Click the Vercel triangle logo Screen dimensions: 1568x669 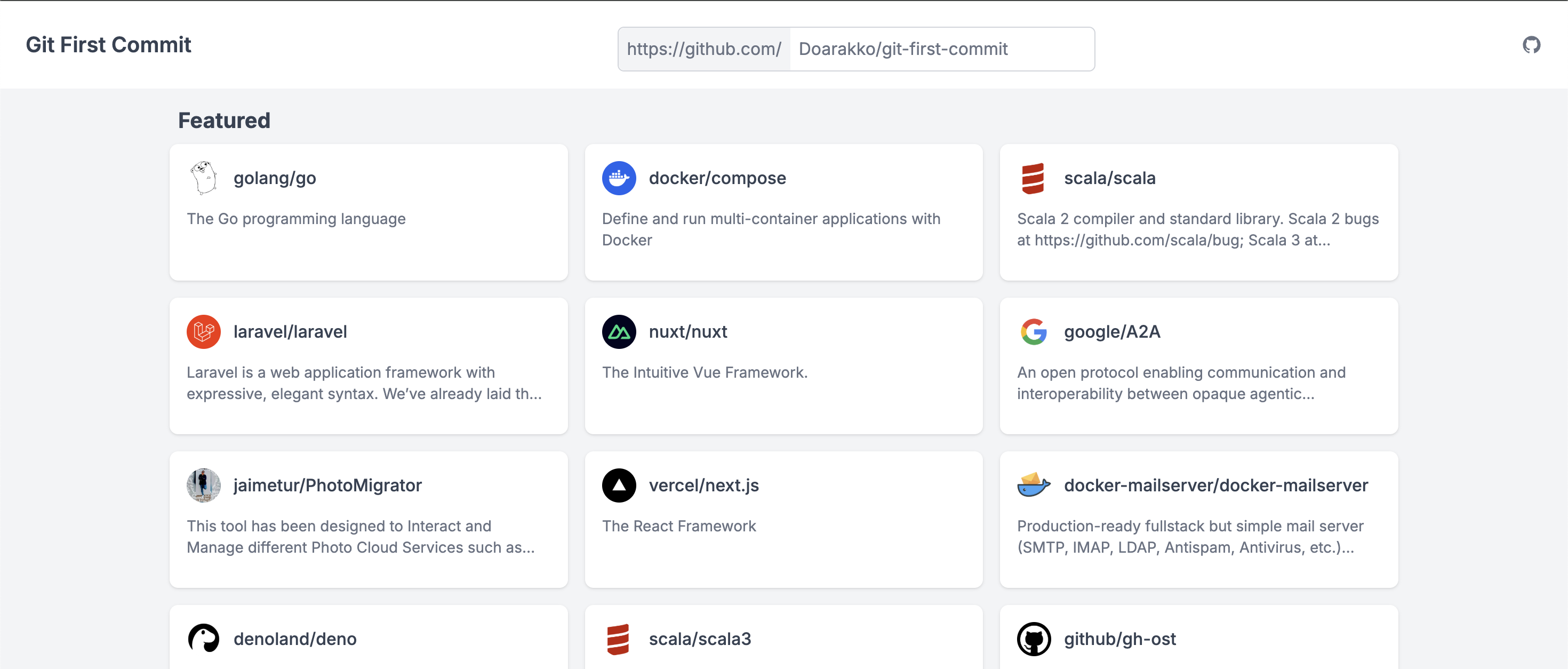point(619,485)
